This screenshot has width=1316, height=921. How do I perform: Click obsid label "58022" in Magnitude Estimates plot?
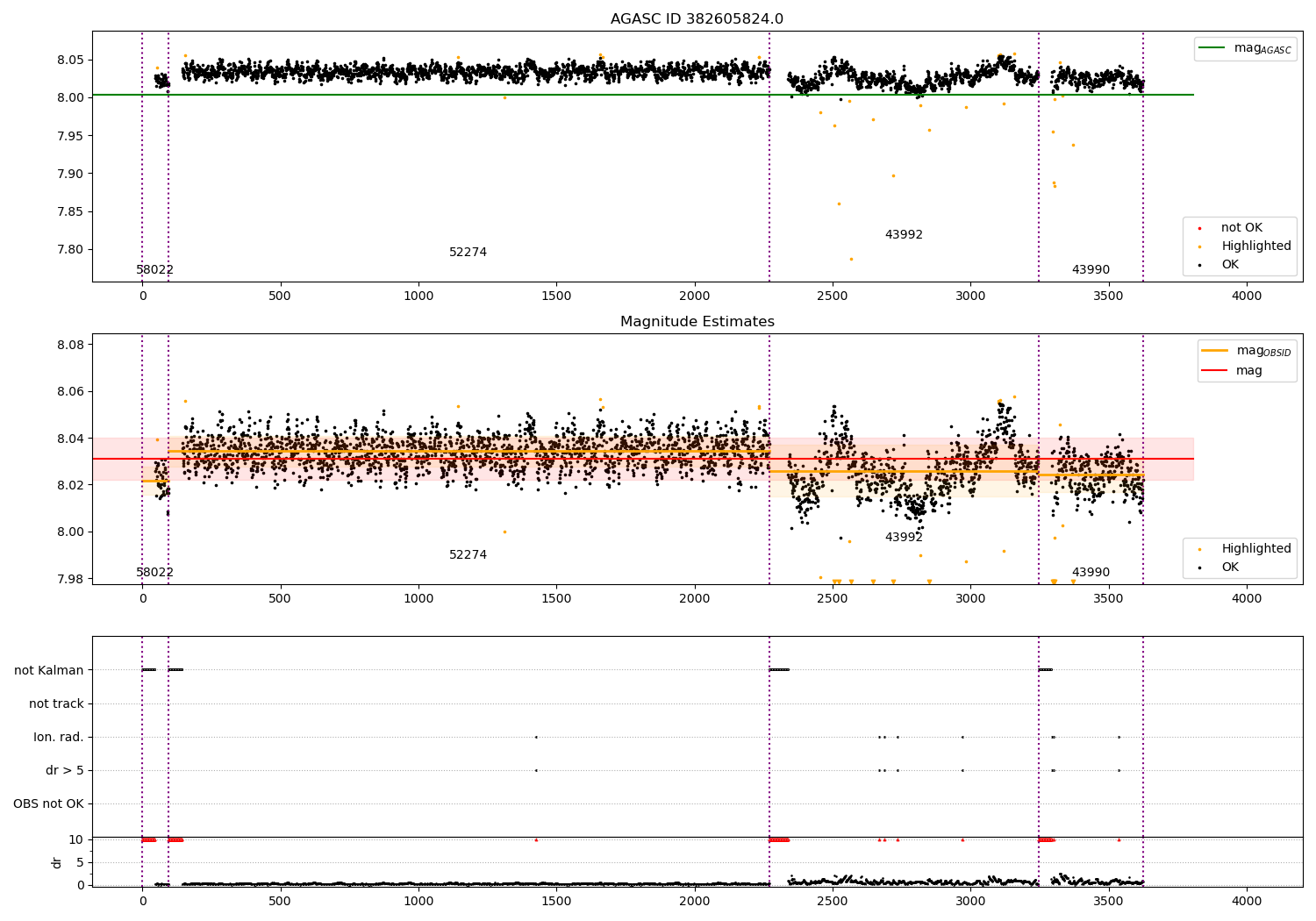coord(154,573)
